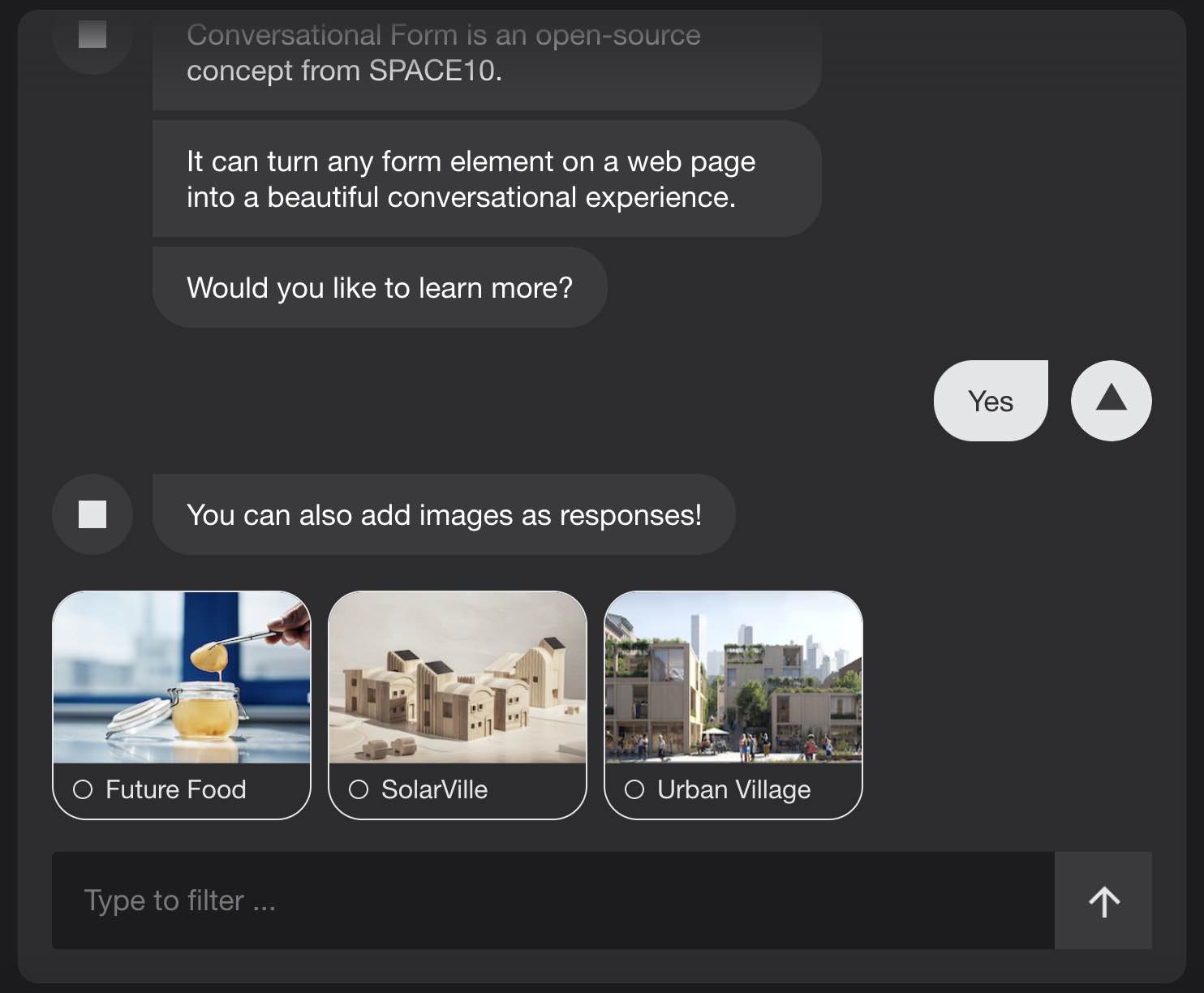Viewport: 1204px width, 993px height.
Task: Click the circle icon inside the Urban Village card
Action: click(635, 789)
